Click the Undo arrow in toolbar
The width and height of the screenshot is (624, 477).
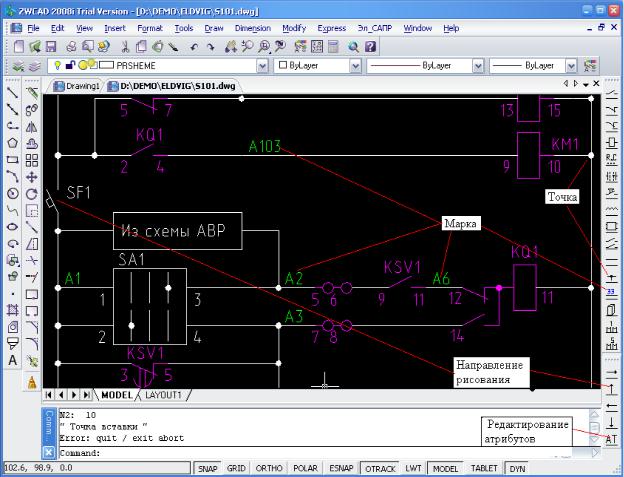pos(192,46)
